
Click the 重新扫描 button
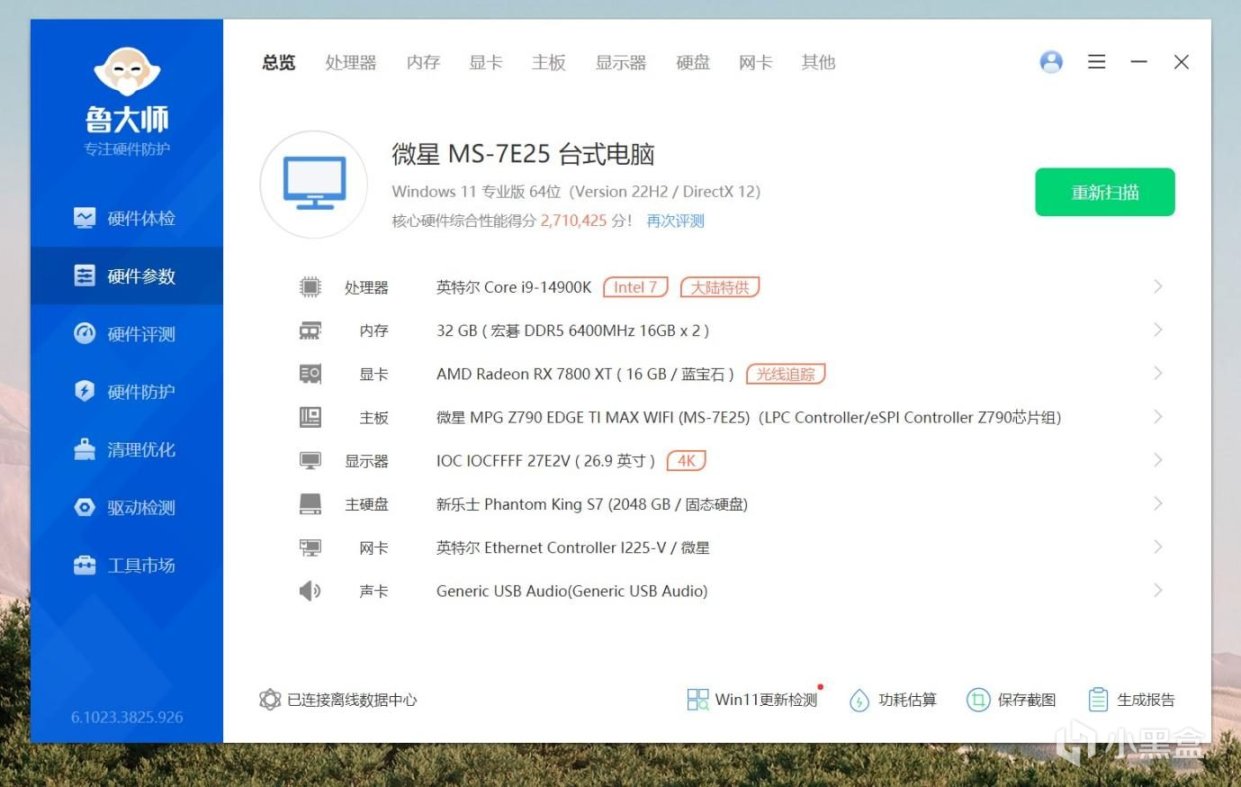pyautogui.click(x=1105, y=192)
